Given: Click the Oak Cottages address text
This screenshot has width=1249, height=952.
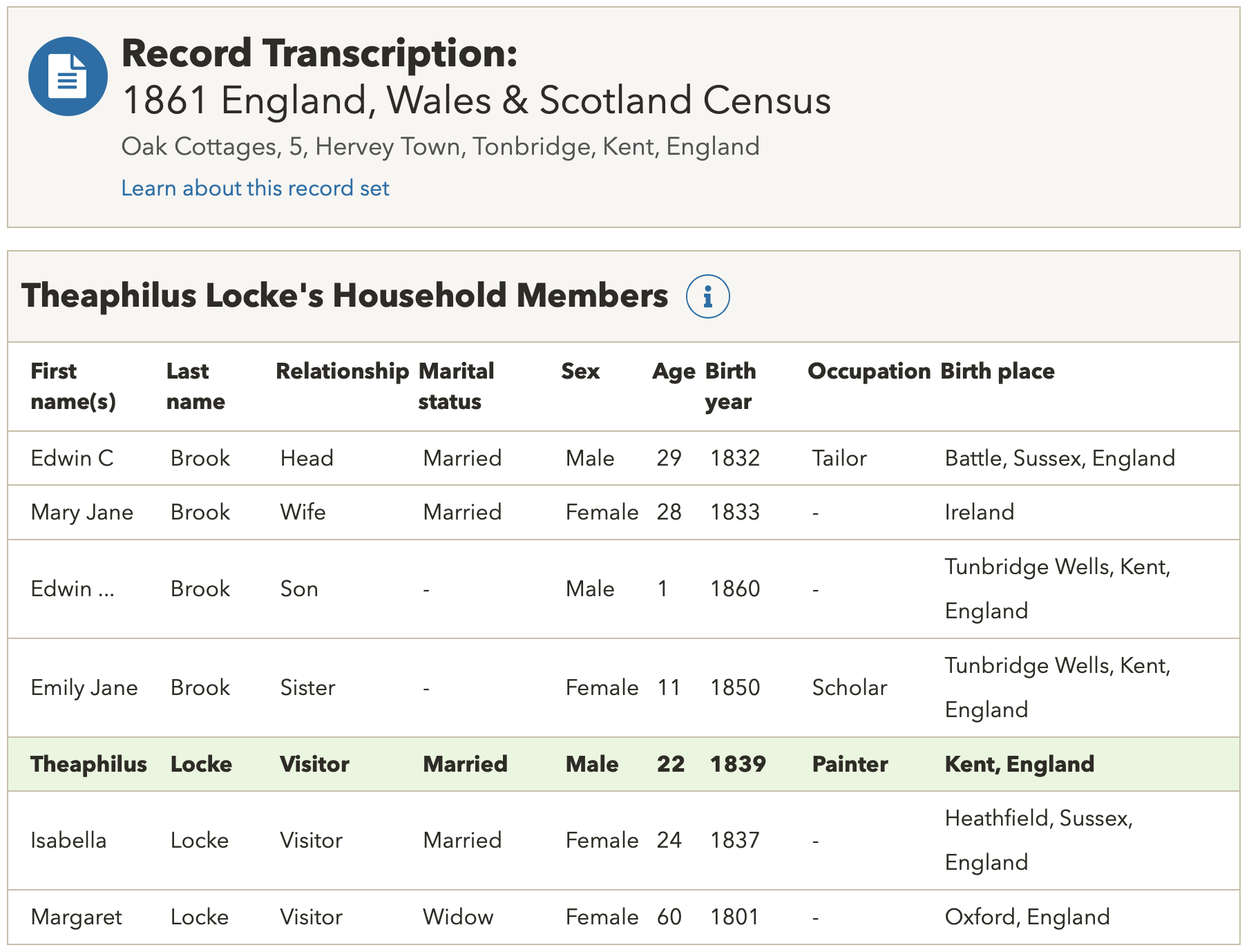Looking at the screenshot, I should click(440, 146).
